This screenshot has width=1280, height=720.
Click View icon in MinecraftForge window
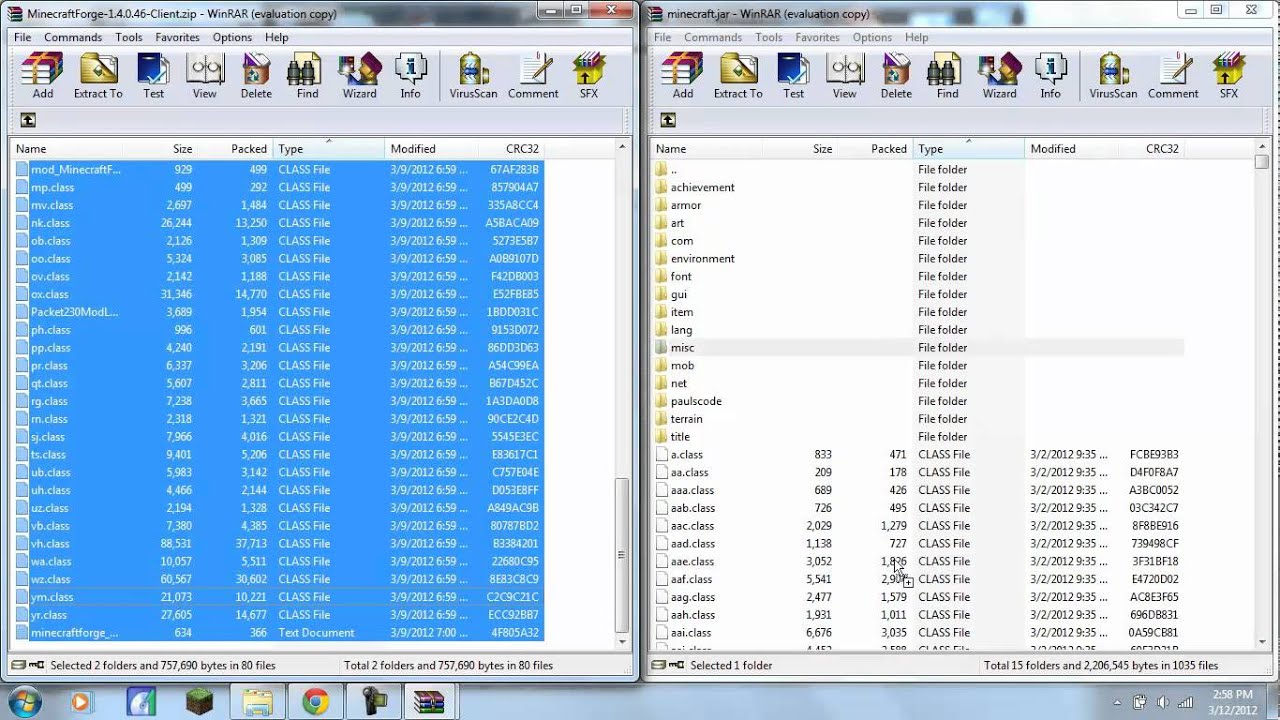tap(204, 76)
